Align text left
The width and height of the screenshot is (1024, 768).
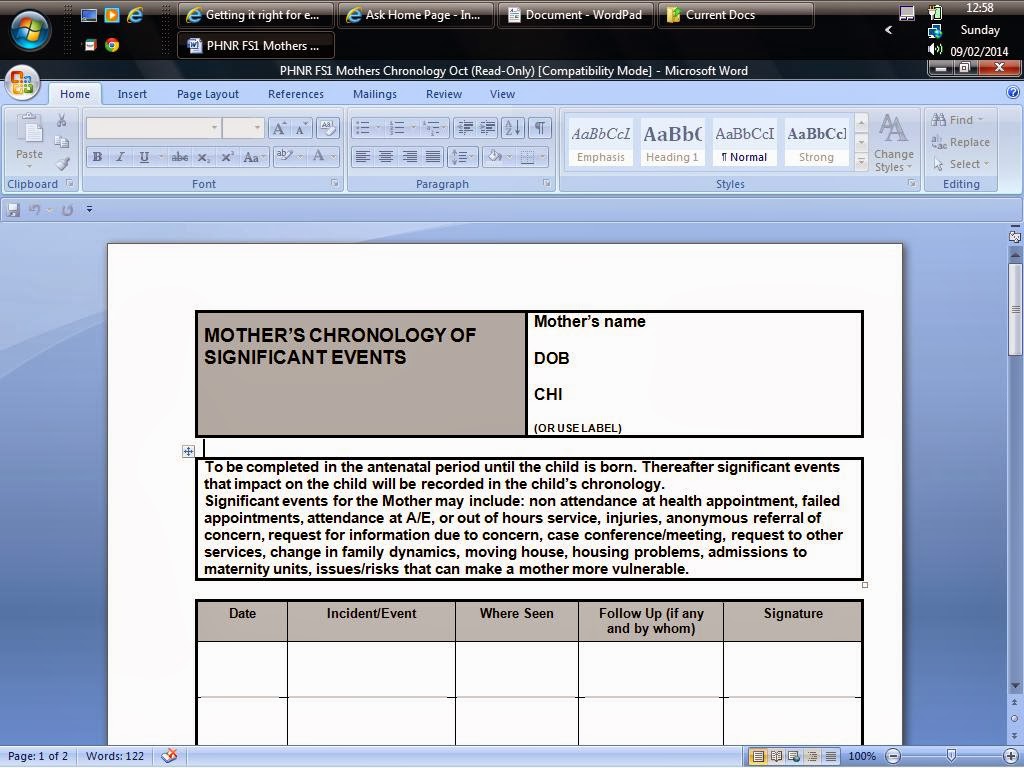pos(362,157)
